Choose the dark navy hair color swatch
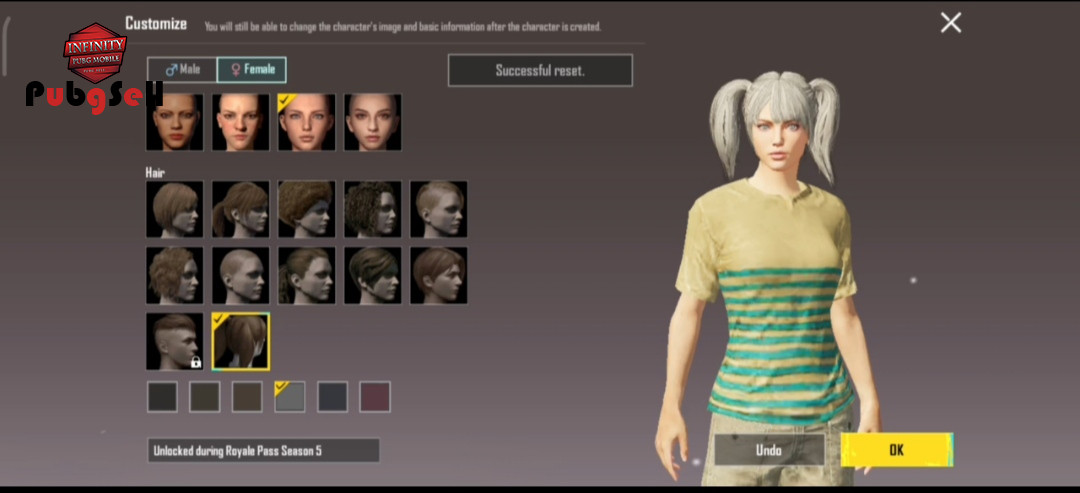Screen dimensions: 1080x493 coord(333,397)
